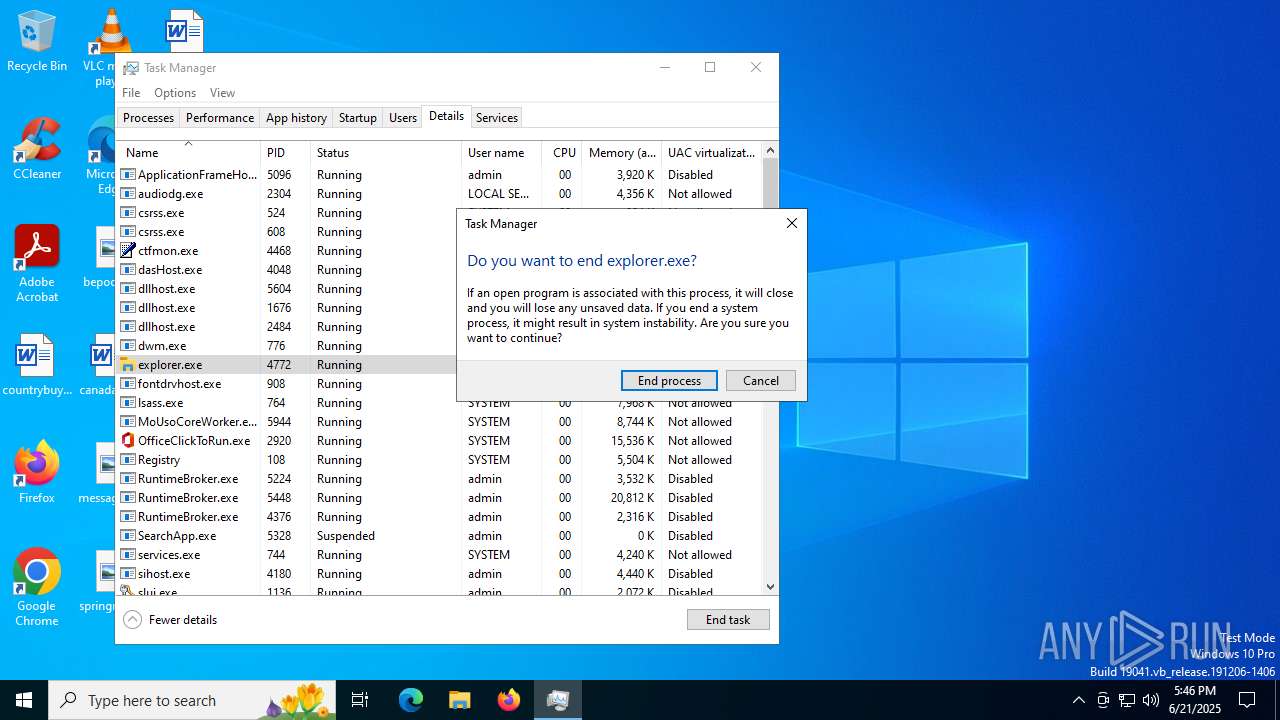
Task: Open the Options menu
Action: tap(175, 93)
